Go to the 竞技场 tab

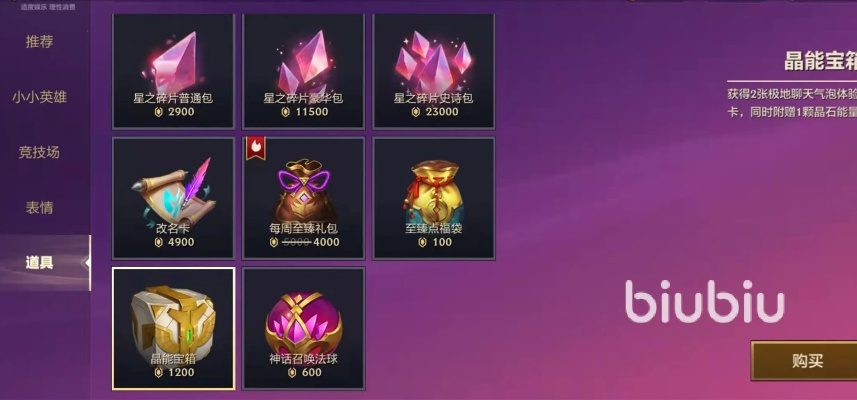tap(39, 152)
